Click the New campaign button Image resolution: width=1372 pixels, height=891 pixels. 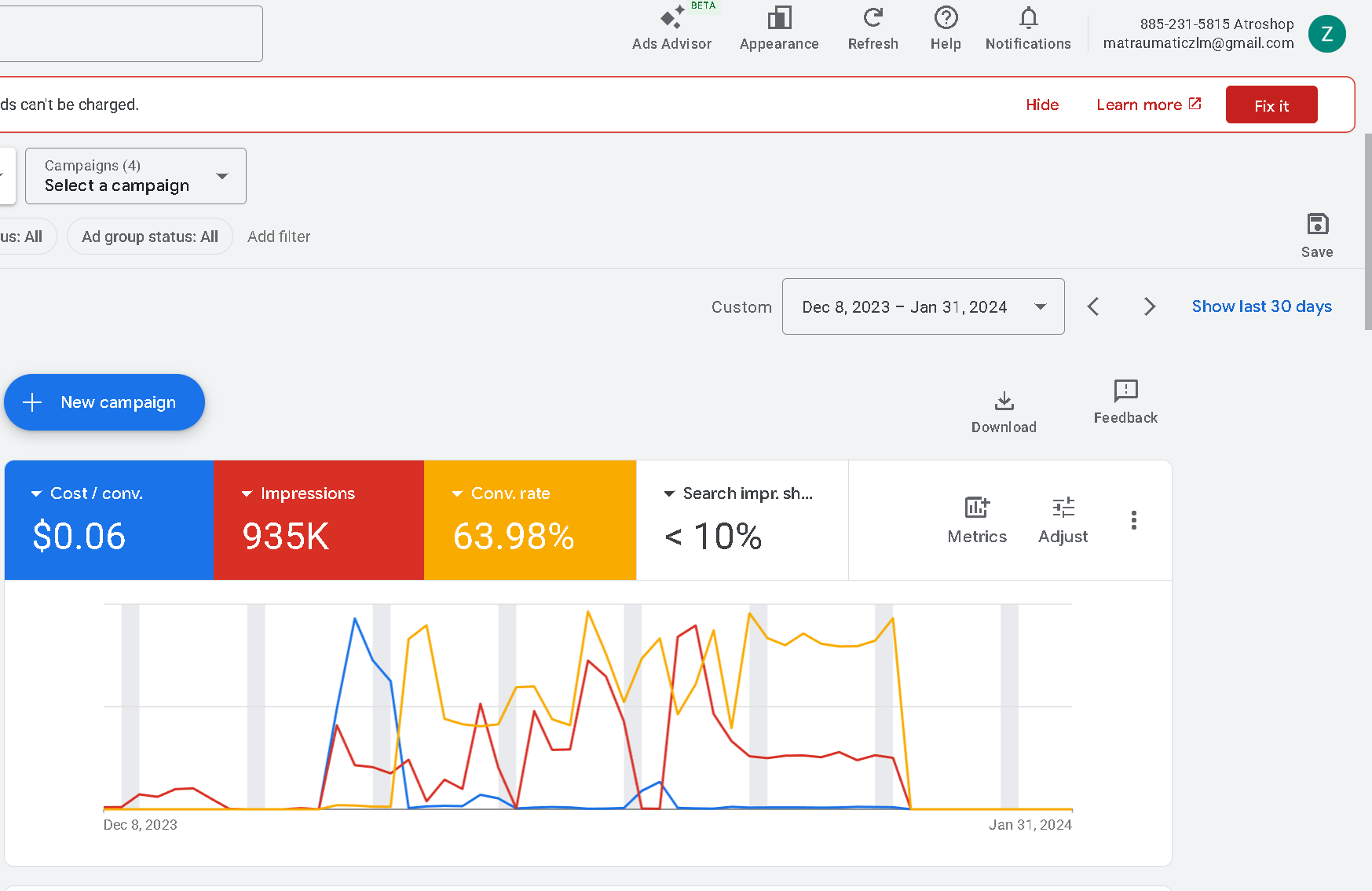[x=104, y=402]
